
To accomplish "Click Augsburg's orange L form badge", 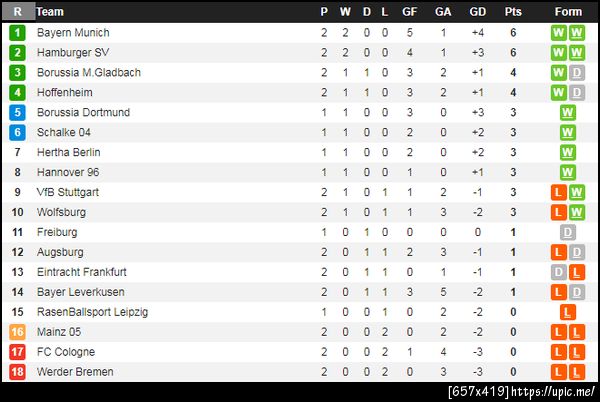I will pyautogui.click(x=560, y=253).
